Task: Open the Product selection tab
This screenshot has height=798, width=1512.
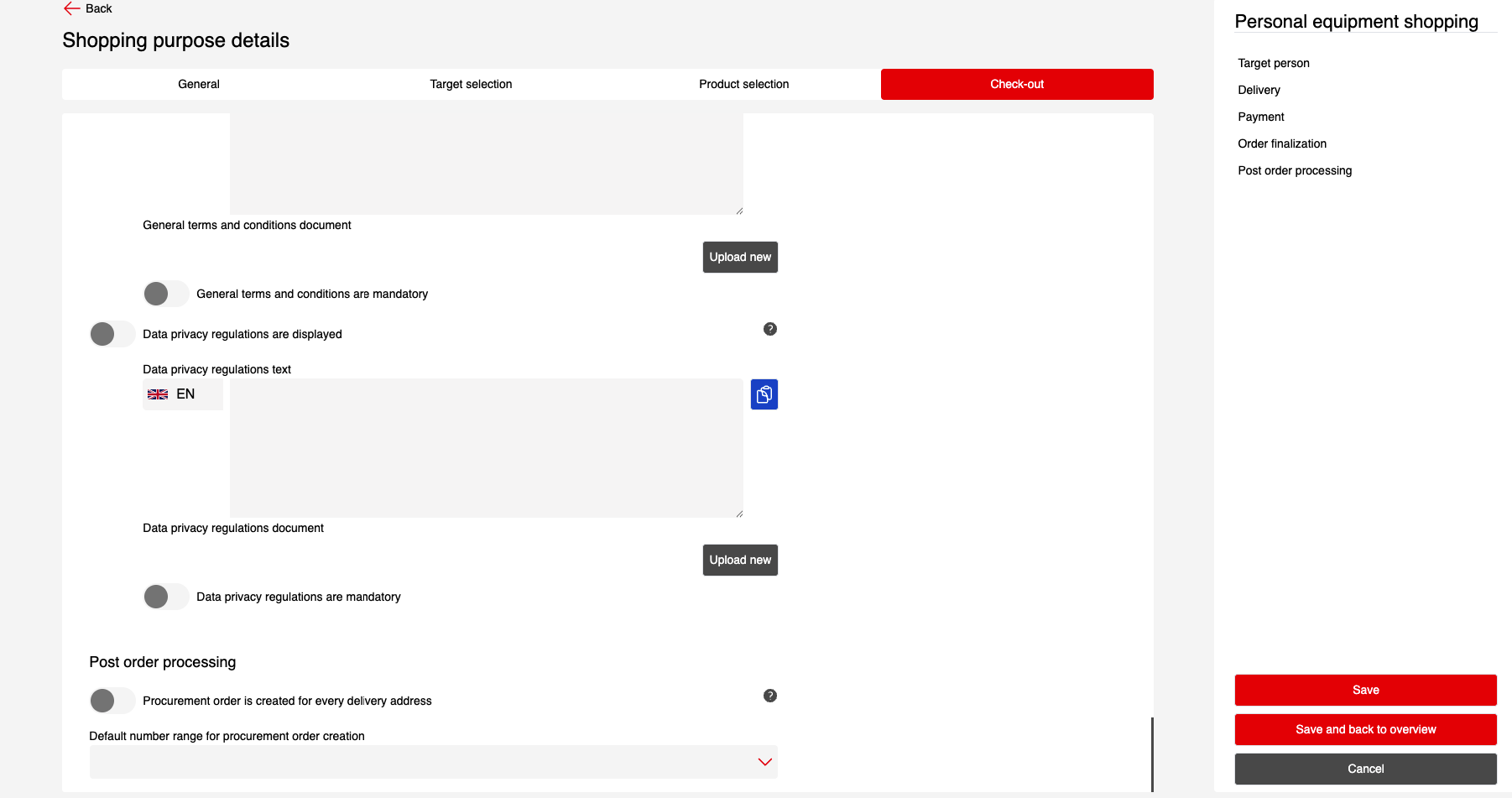Action: 743,84
